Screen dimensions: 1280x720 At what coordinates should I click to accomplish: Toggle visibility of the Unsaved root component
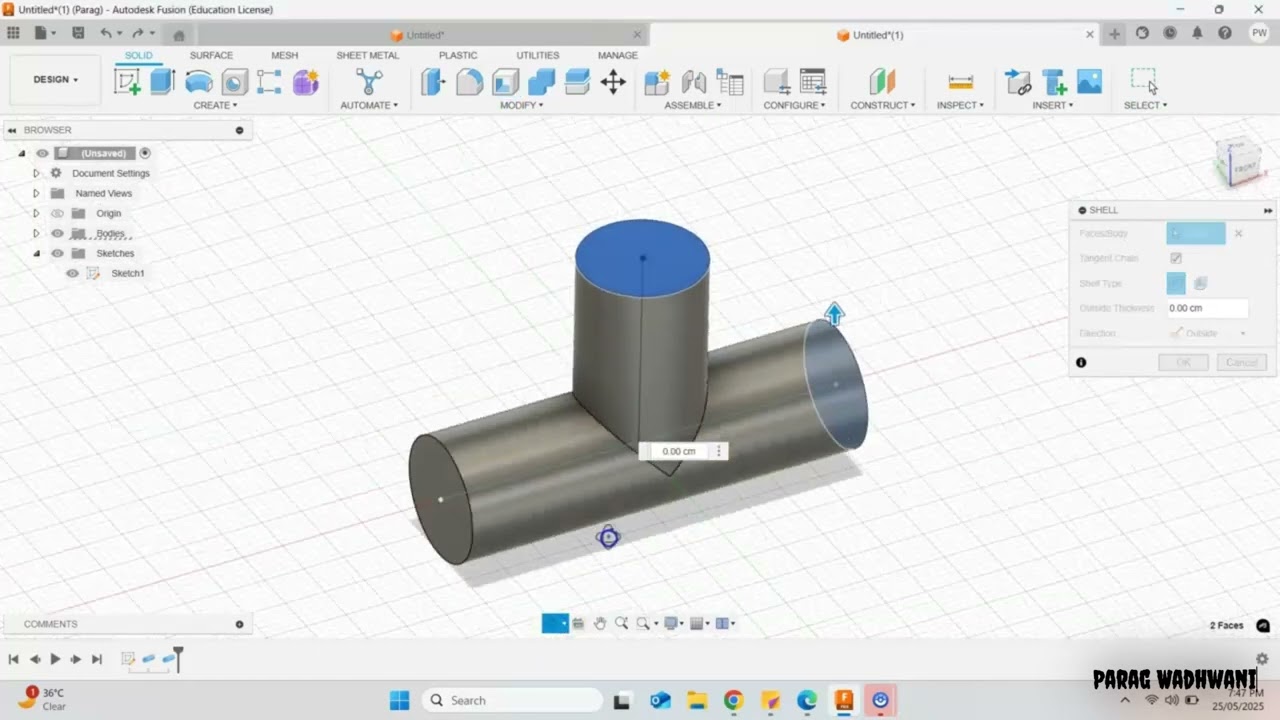[42, 153]
